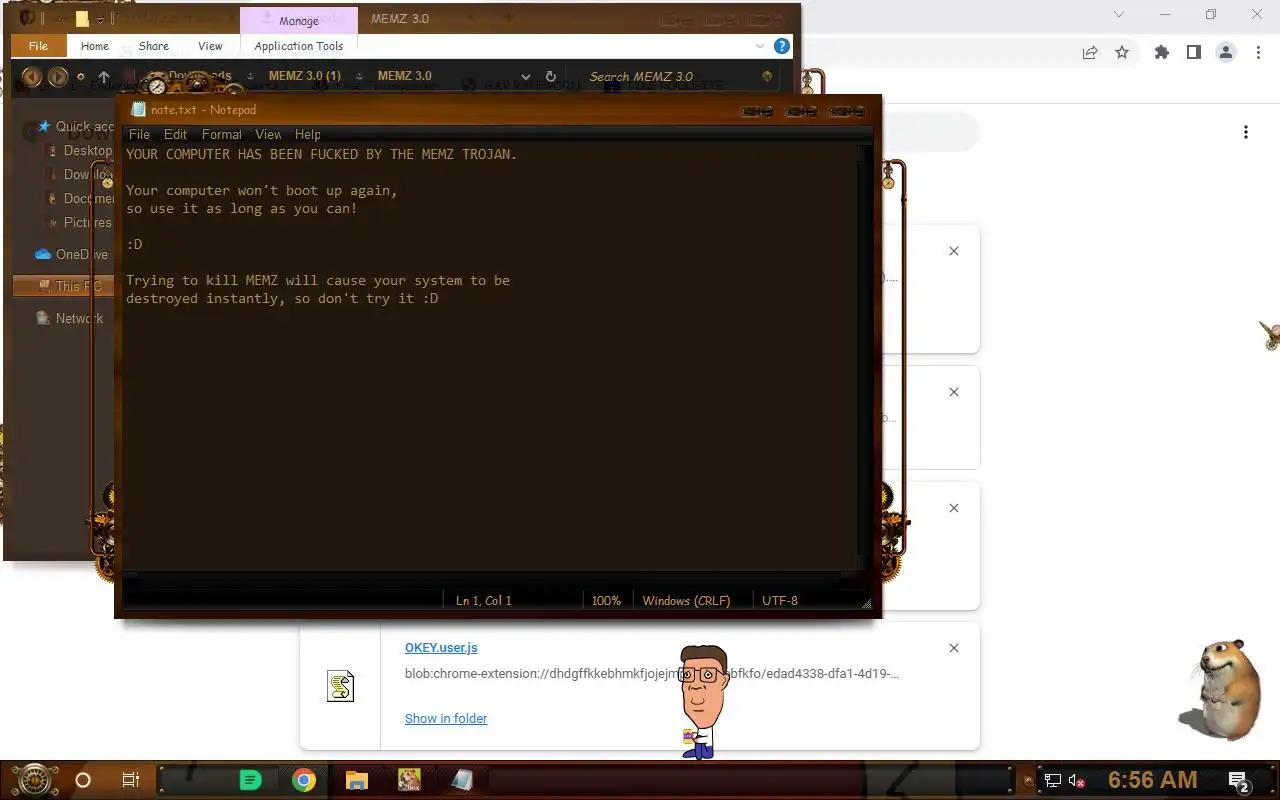Open Explorer quick access toolbar dropdown
The width and height of the screenshot is (1280, 800).
100,19
